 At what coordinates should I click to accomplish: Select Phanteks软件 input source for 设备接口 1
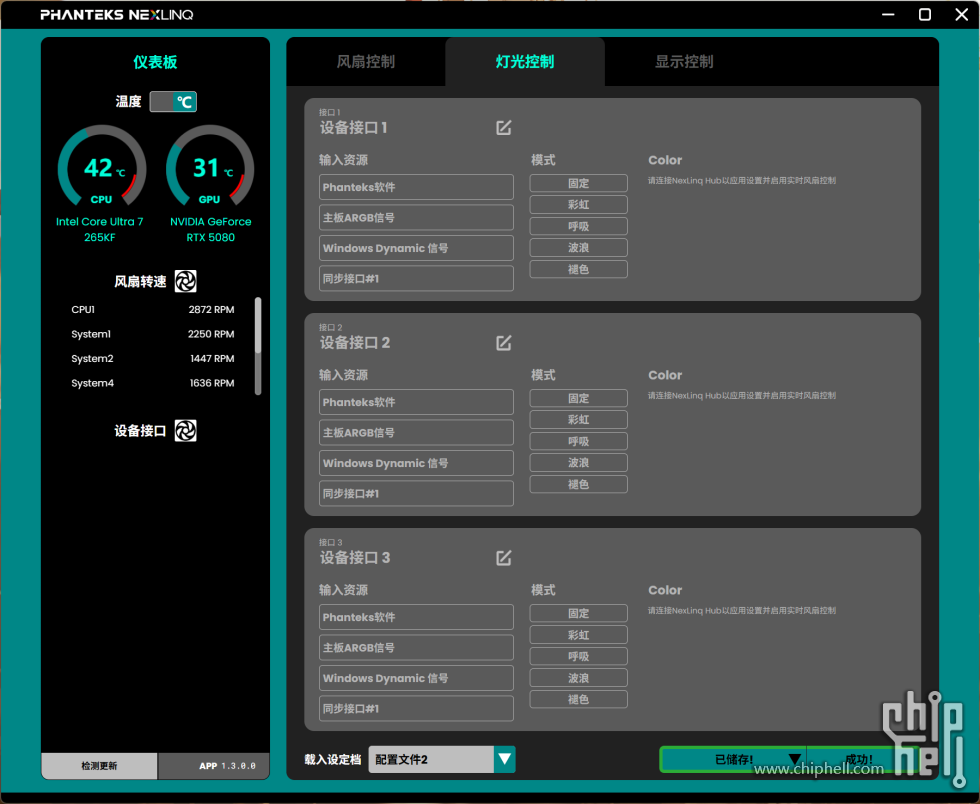tap(416, 187)
